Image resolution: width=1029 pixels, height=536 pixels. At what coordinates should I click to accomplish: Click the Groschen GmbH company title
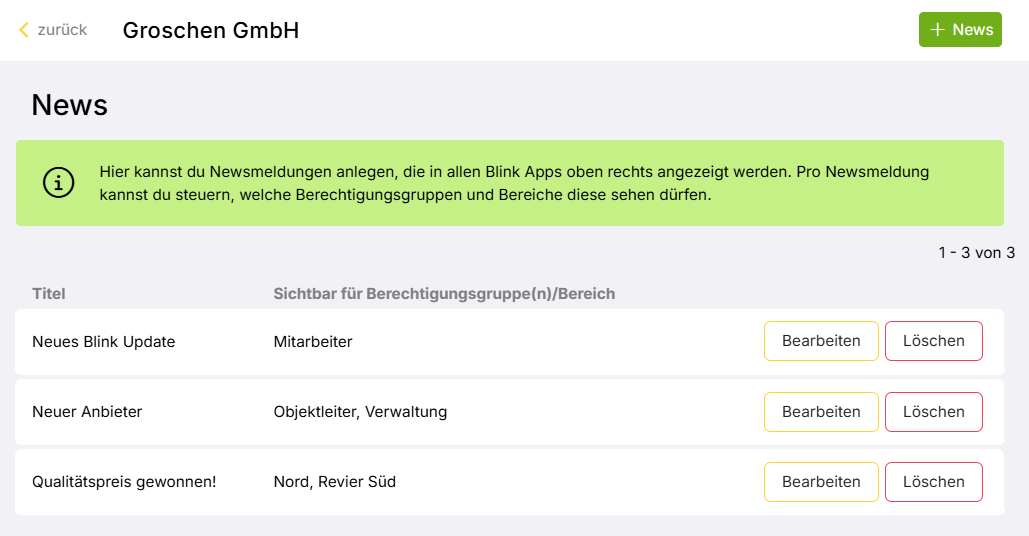pyautogui.click(x=211, y=31)
